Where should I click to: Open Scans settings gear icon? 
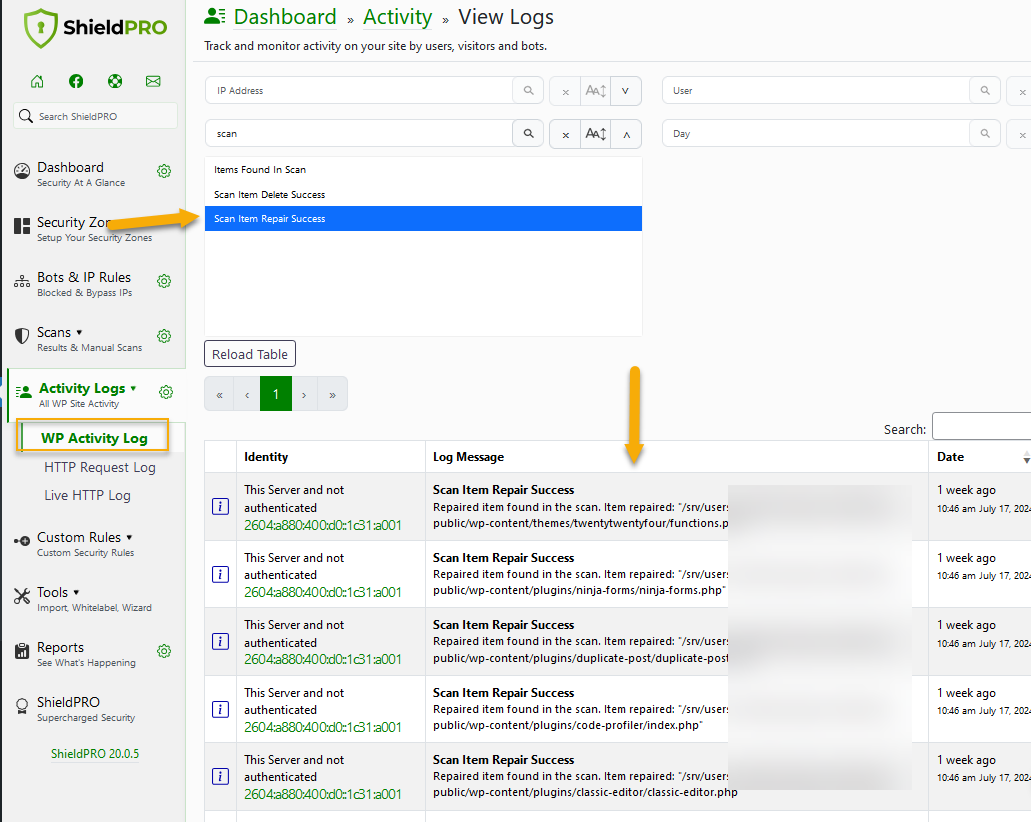point(164,337)
